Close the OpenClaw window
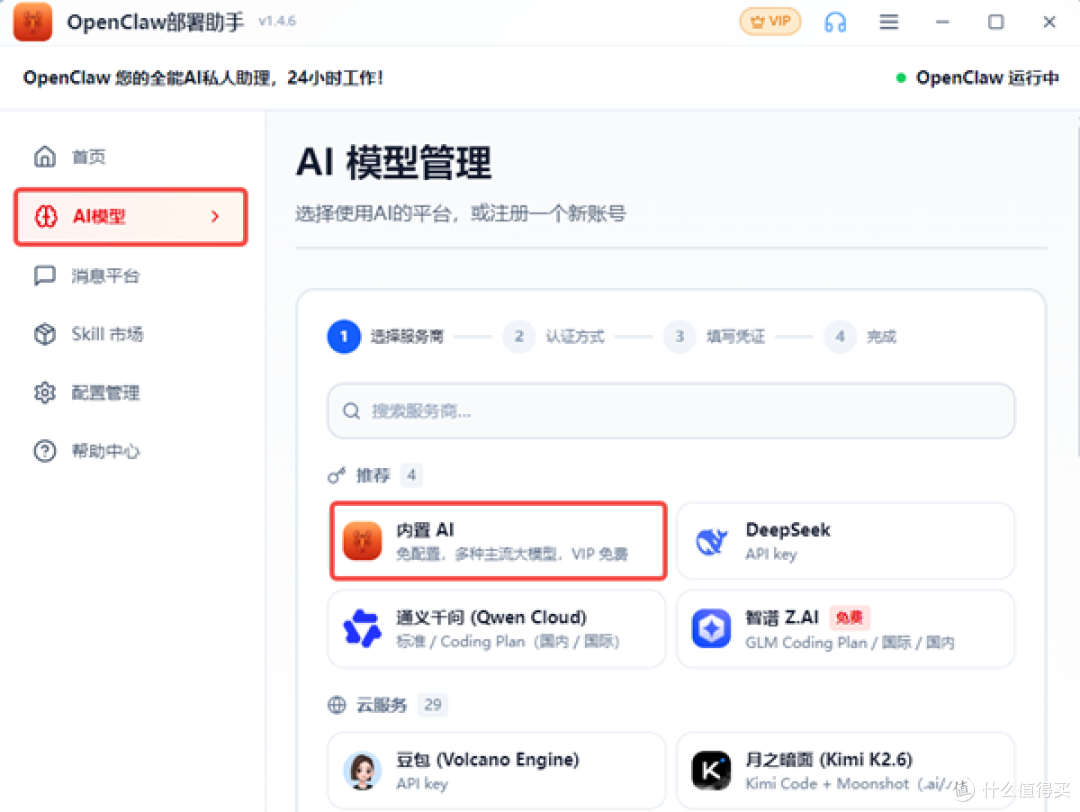Viewport: 1080px width, 812px height. point(1049,22)
